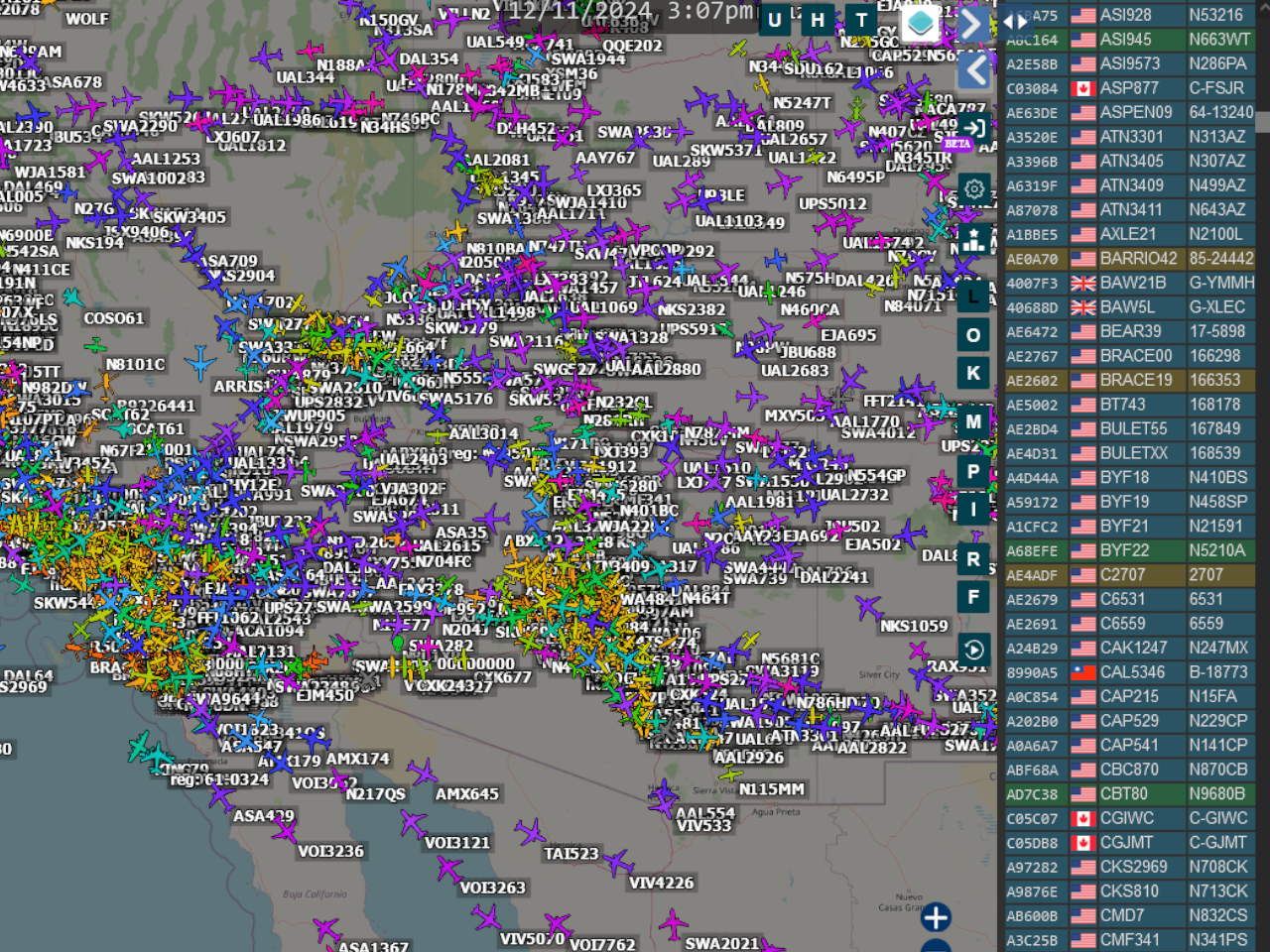Select the BULETXX callsign row
This screenshot has height=952, width=1270.
1130,453
